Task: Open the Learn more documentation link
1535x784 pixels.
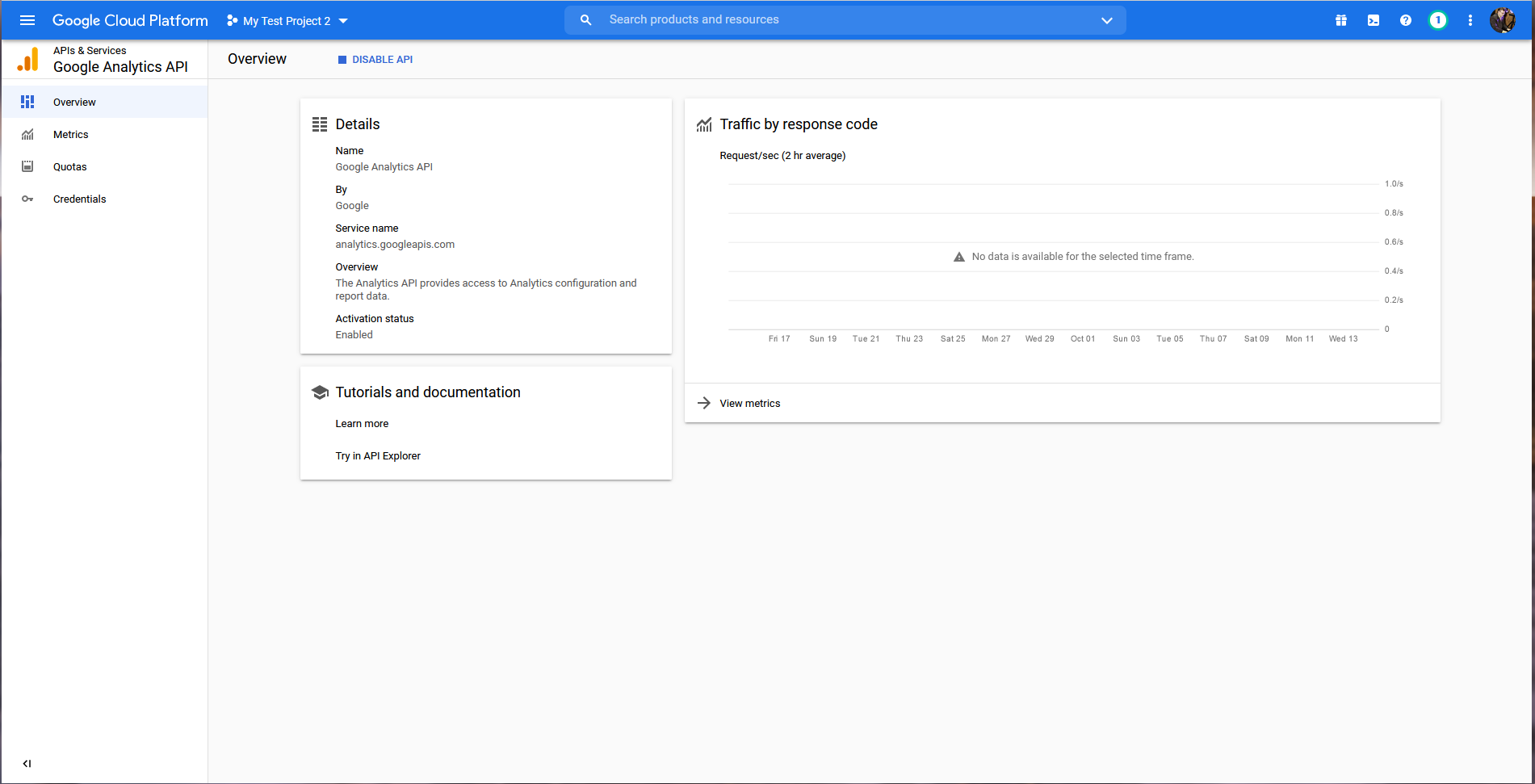Action: point(362,424)
